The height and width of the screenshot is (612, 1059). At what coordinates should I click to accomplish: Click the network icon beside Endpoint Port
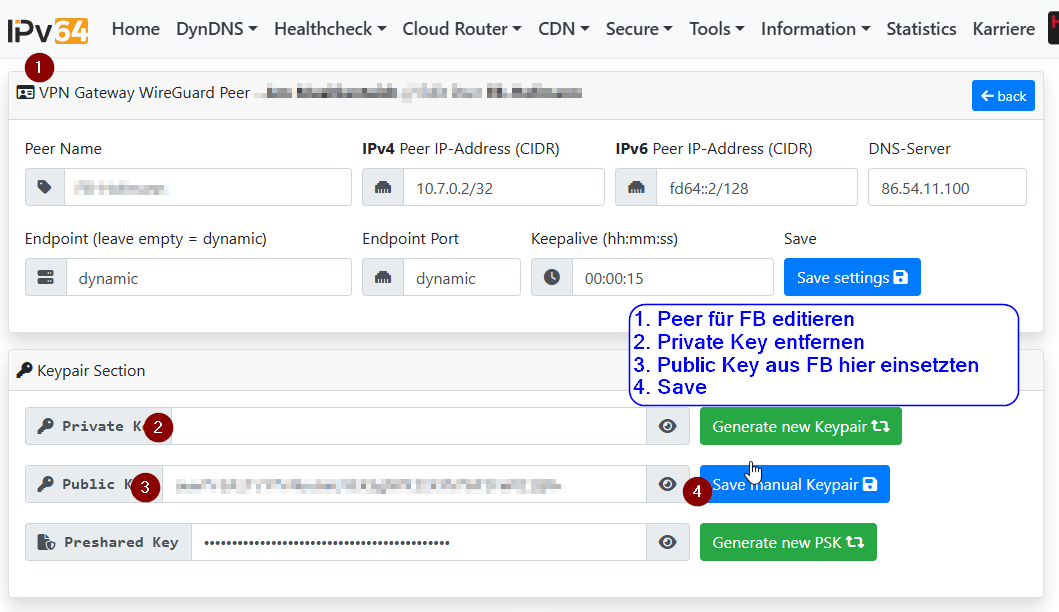tap(383, 278)
